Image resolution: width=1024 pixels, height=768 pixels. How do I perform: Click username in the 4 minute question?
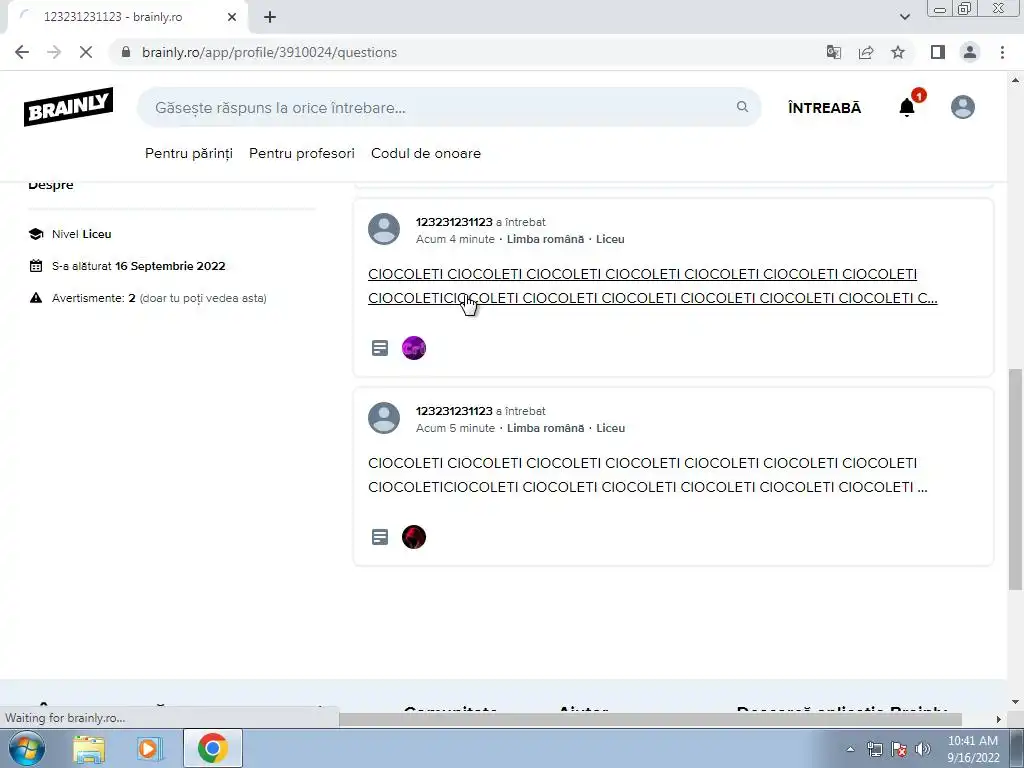tap(454, 222)
